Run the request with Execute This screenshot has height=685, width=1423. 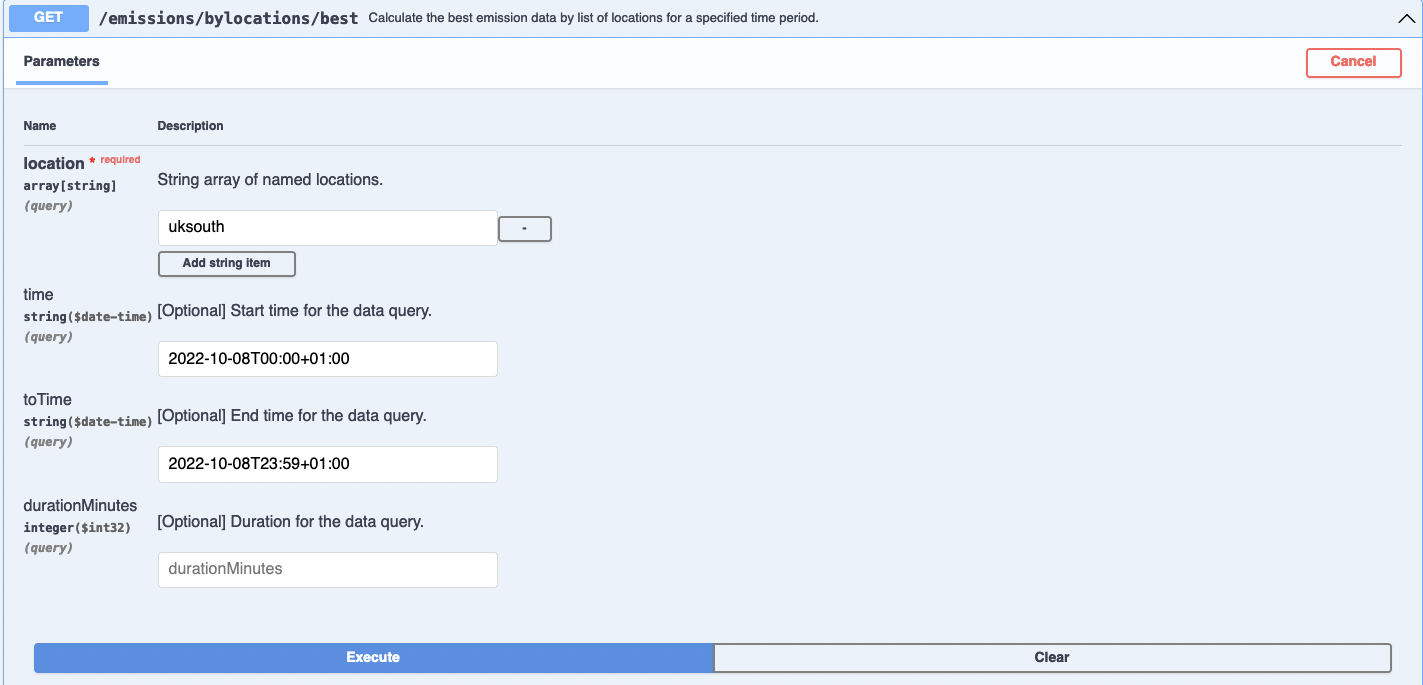(373, 658)
